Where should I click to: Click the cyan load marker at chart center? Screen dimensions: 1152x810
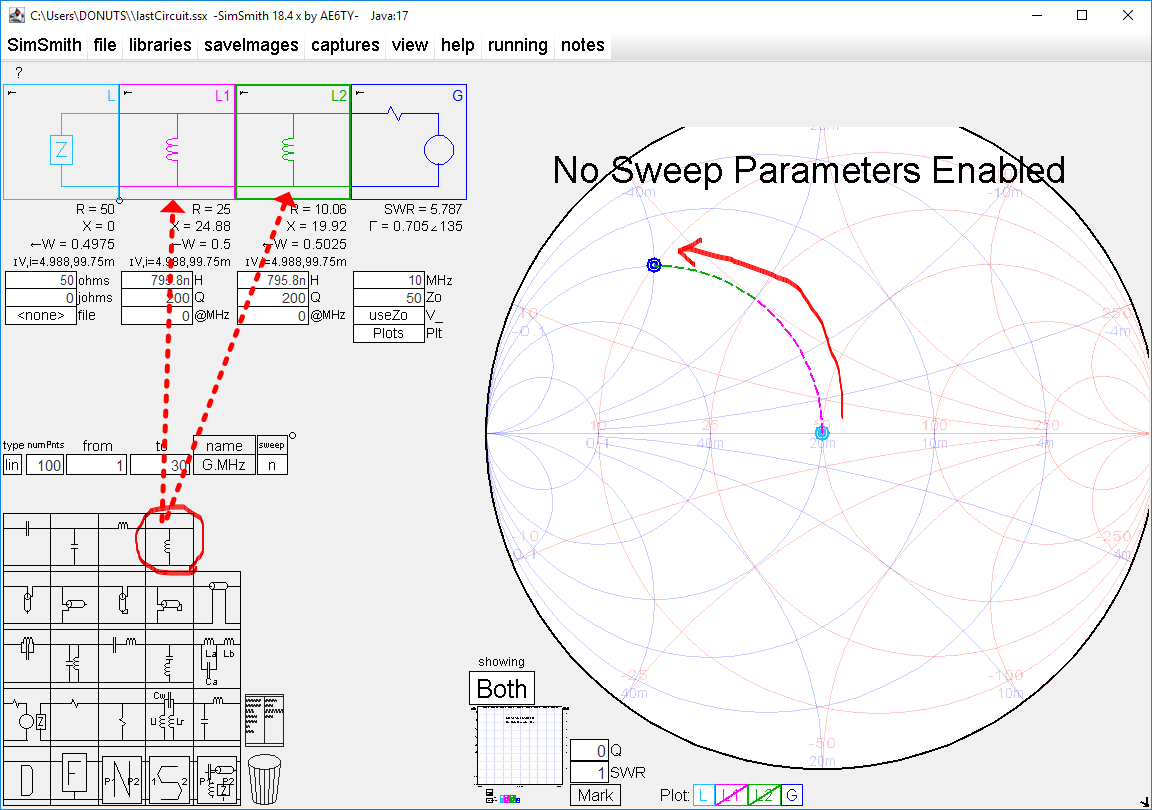click(822, 433)
